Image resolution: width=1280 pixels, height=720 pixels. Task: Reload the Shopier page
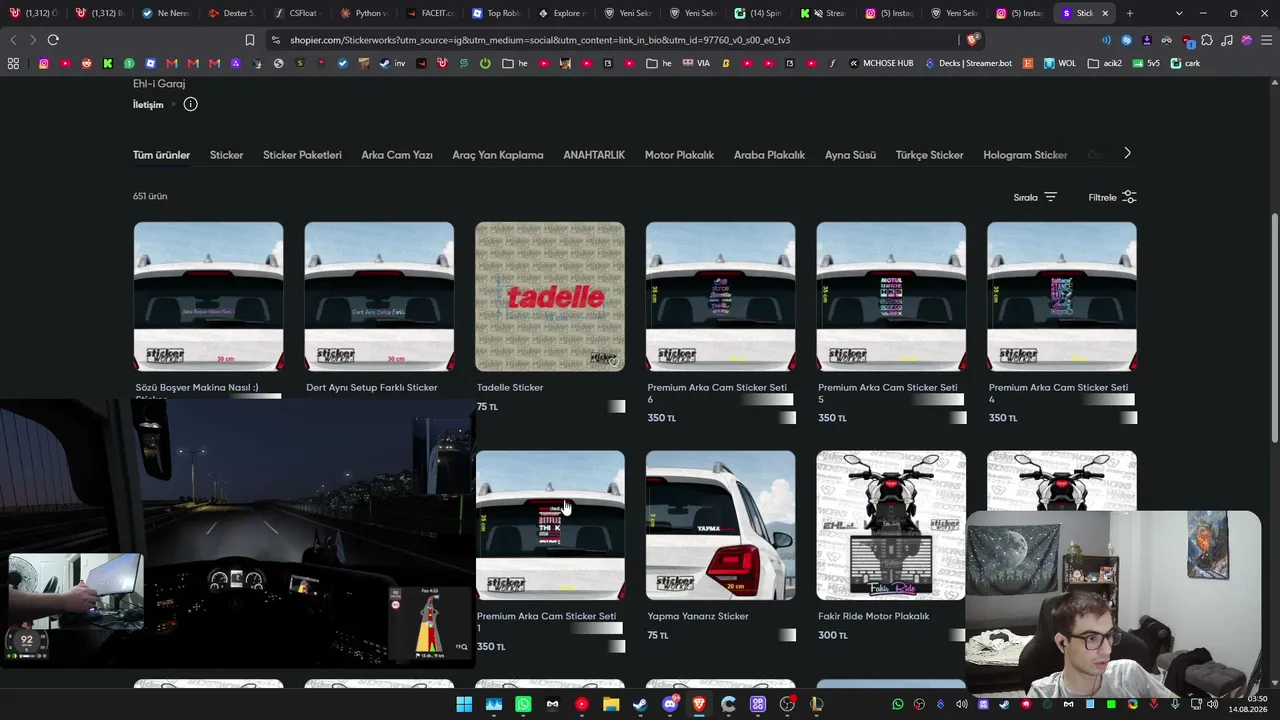point(53,40)
